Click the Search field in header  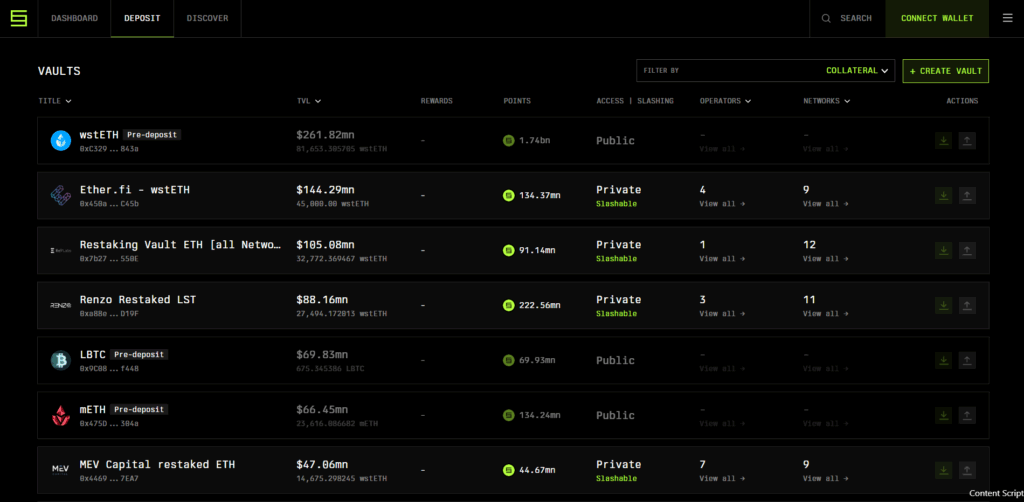click(x=848, y=18)
